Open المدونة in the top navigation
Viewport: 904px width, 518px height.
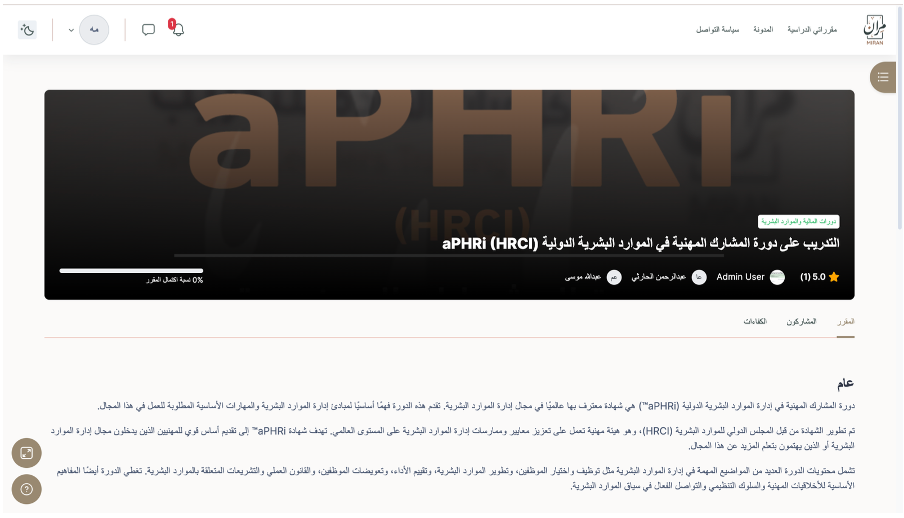[x=763, y=30]
